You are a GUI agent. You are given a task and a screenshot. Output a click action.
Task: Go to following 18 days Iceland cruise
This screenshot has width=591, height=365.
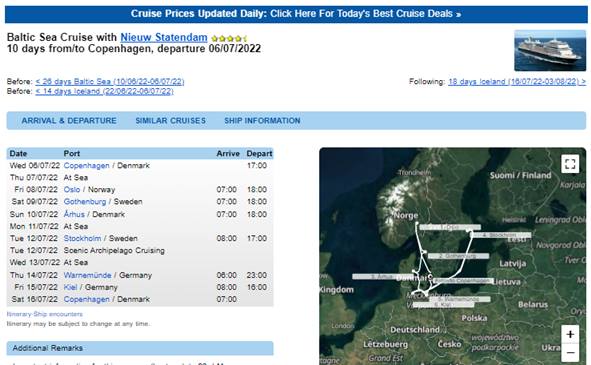pyautogui.click(x=517, y=81)
